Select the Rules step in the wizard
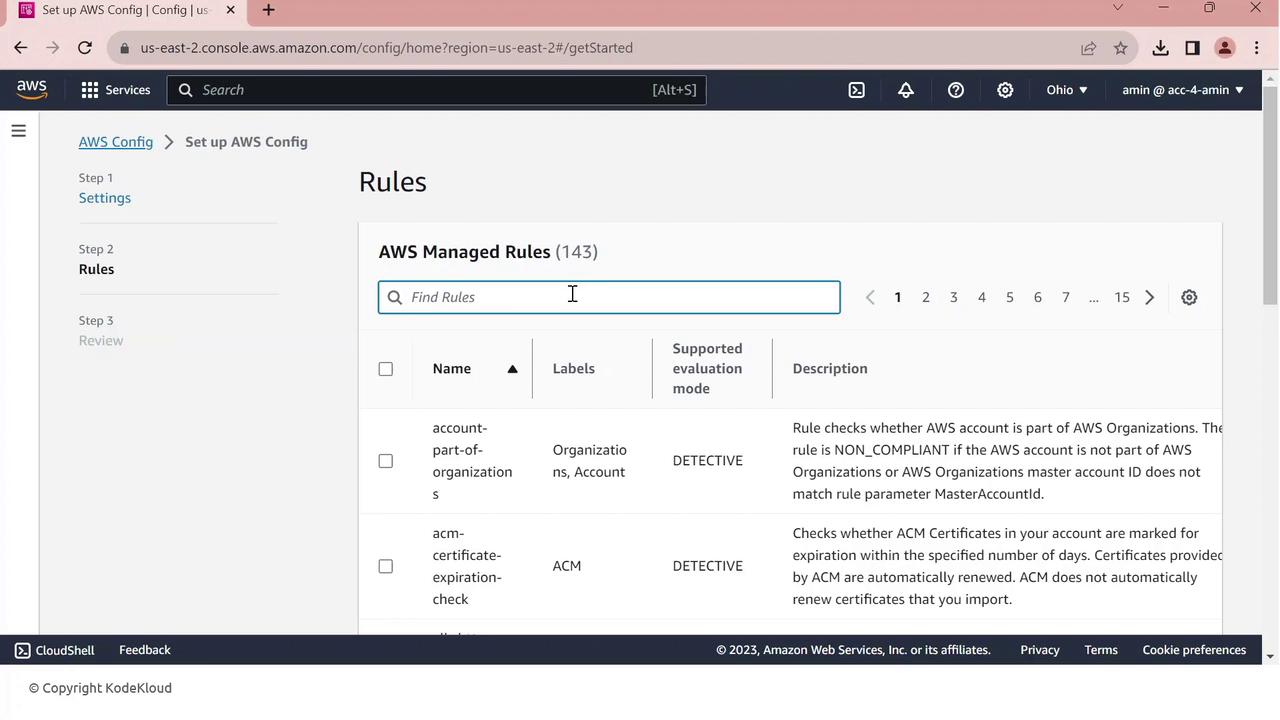 (96, 269)
